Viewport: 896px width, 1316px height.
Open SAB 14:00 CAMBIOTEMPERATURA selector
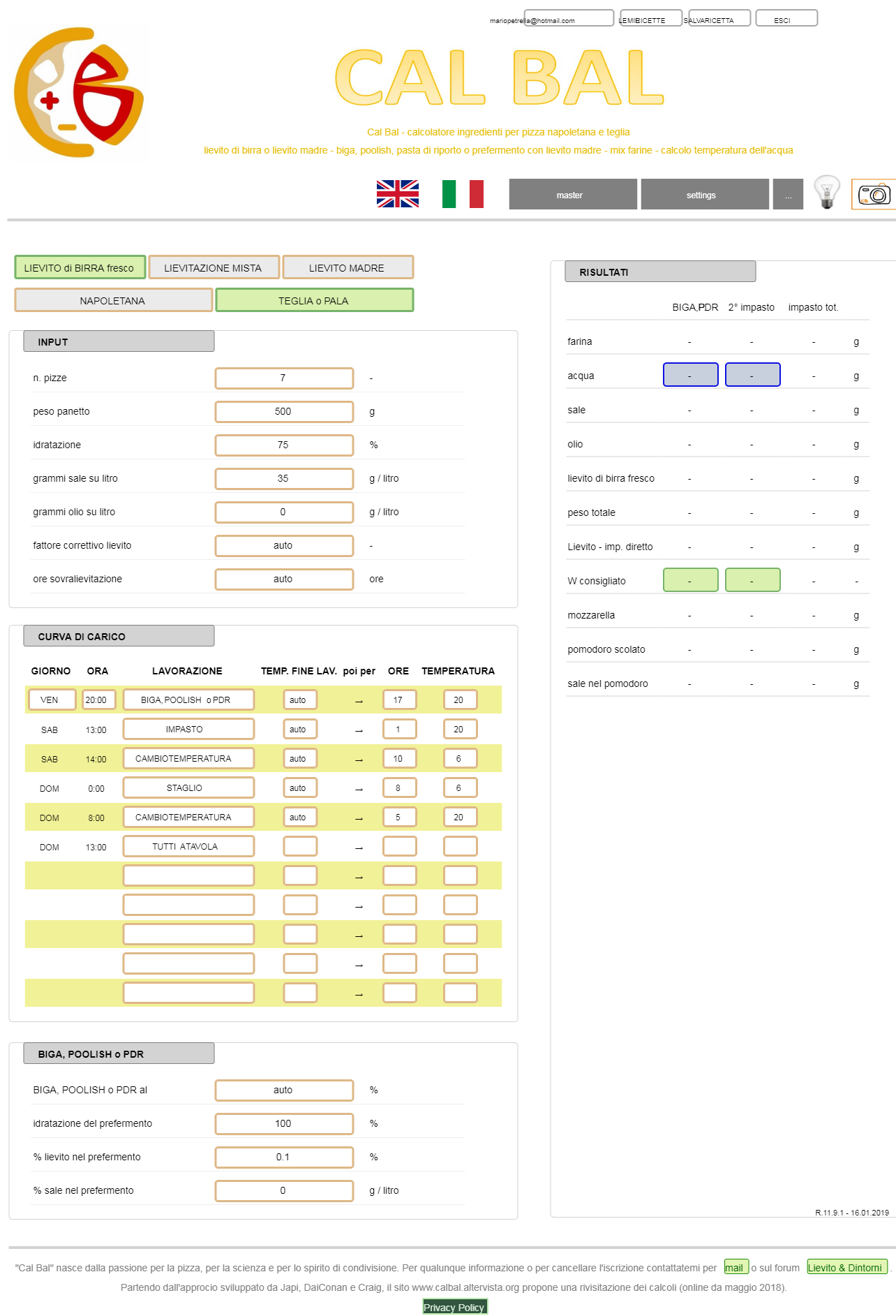point(188,758)
